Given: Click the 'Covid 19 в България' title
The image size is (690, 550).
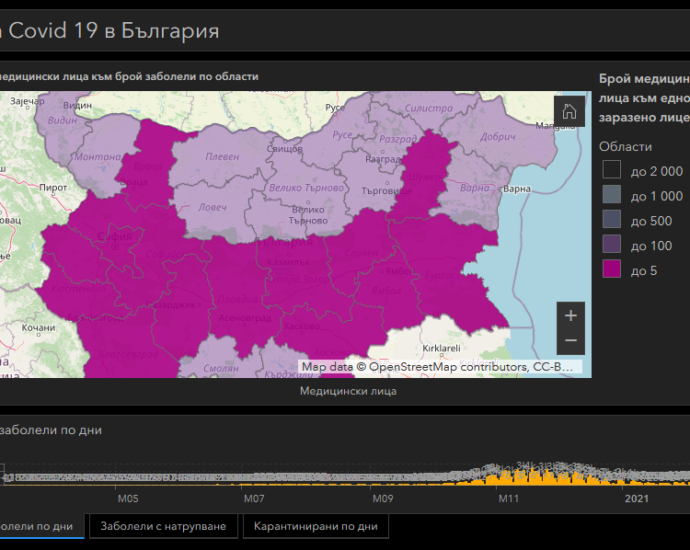Looking at the screenshot, I should pyautogui.click(x=114, y=31).
